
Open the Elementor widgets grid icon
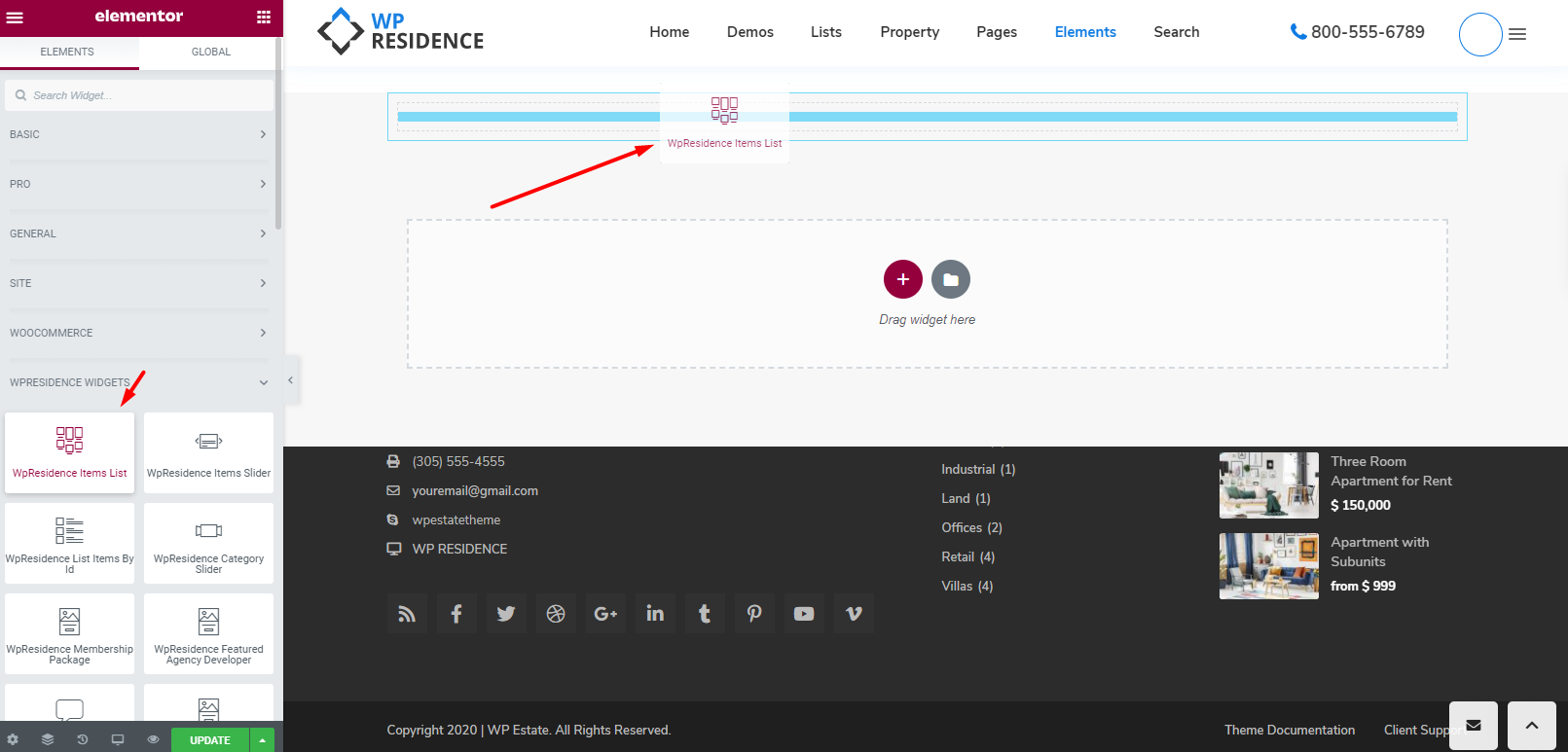pos(264,17)
